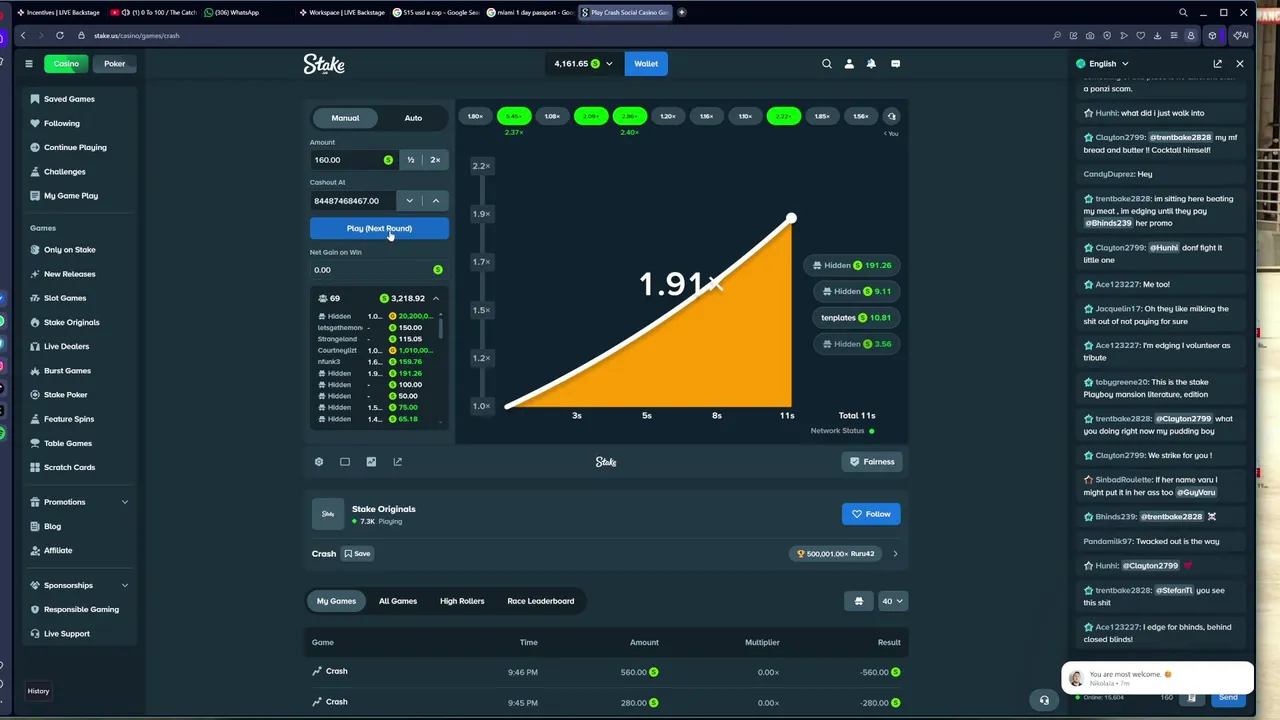The height and width of the screenshot is (720, 1280).
Task: Select the Poker mode toggle
Action: tap(115, 64)
